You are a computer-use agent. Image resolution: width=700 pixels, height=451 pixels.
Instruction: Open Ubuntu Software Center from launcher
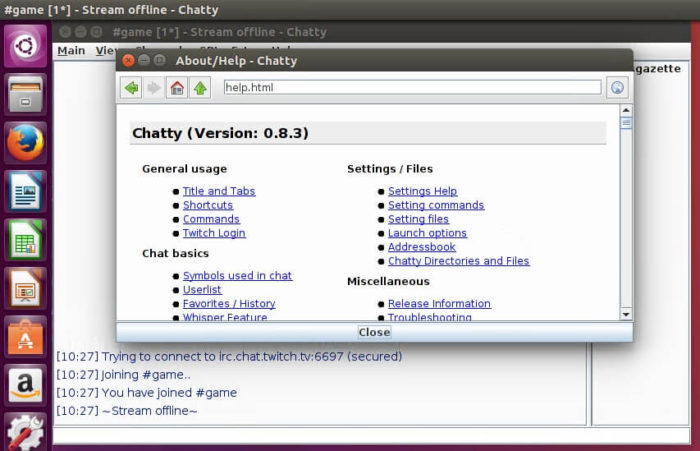point(25,337)
